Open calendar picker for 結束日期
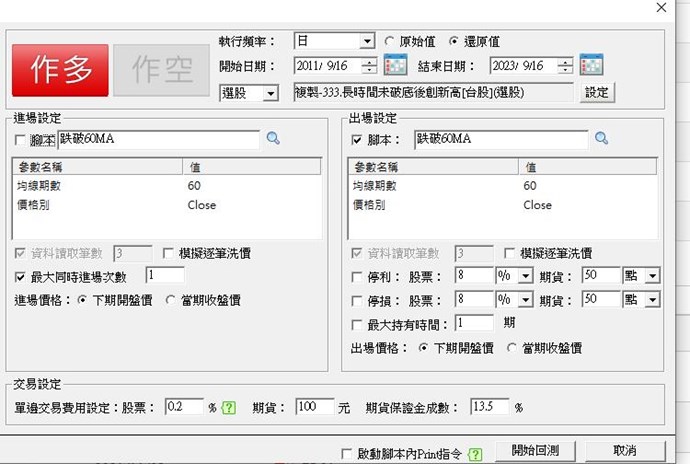This screenshot has width=690, height=464. coord(591,65)
